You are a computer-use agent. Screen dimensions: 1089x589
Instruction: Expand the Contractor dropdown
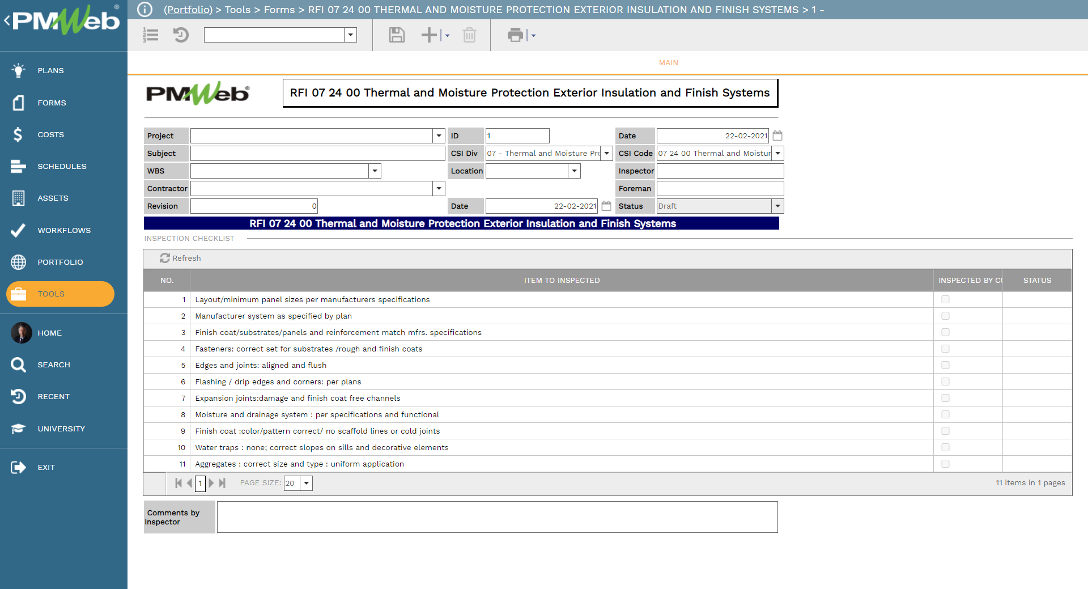pyautogui.click(x=439, y=188)
